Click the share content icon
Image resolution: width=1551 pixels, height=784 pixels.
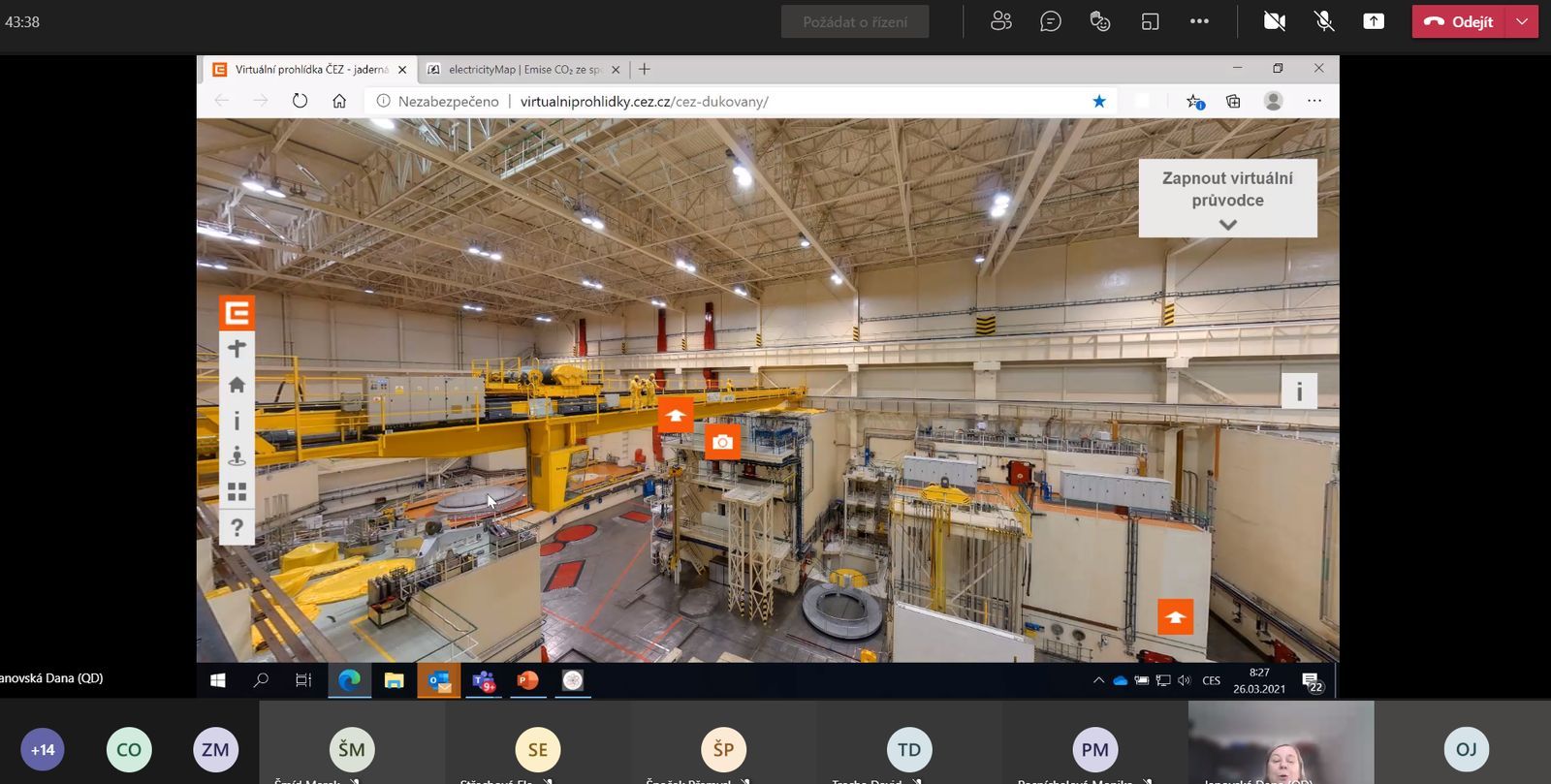point(1374,21)
